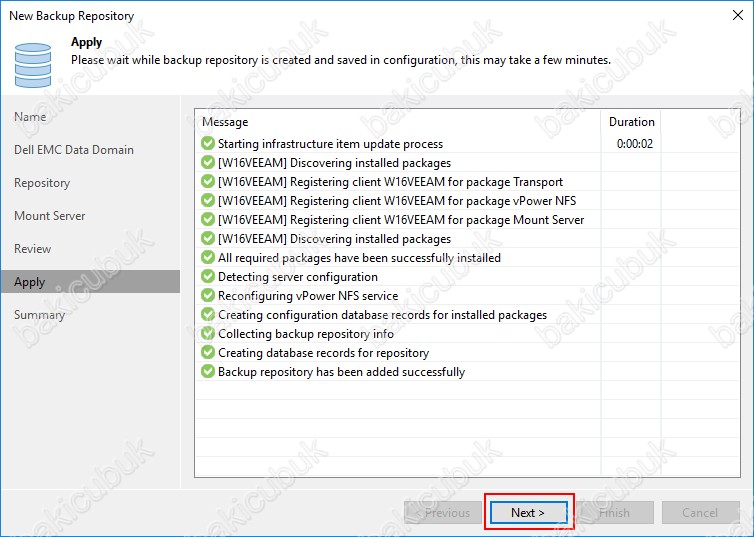Select the Mount Server wizard step
Screen dimensions: 754x537
pos(50,216)
